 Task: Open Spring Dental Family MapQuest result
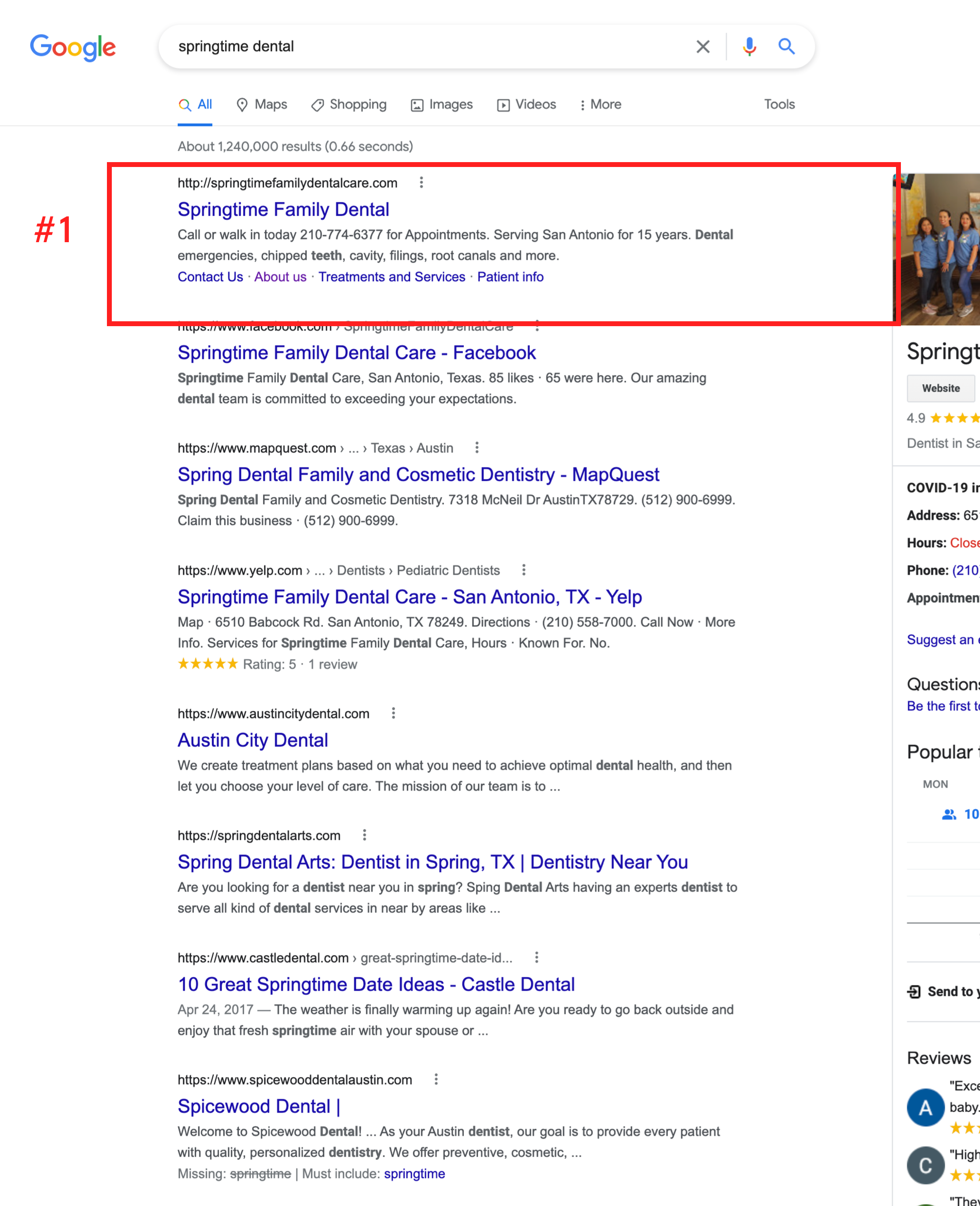(x=418, y=475)
